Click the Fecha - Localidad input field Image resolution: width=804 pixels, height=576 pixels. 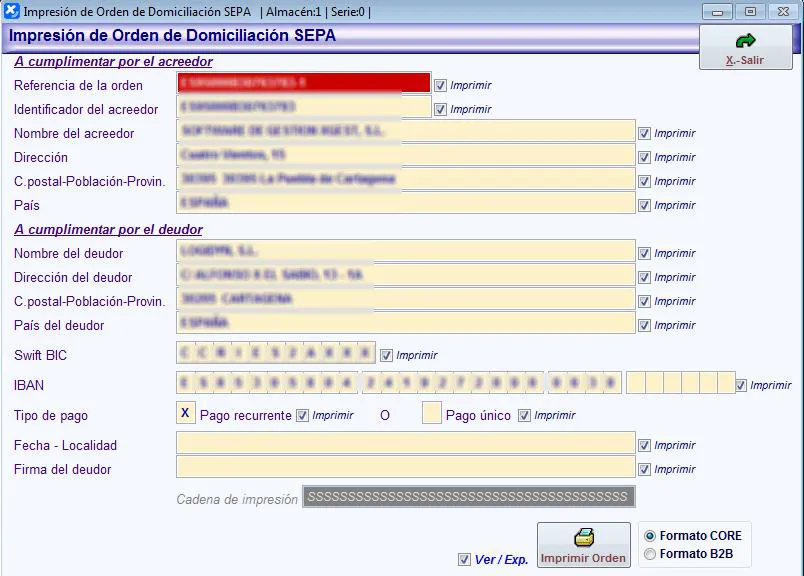[x=405, y=443]
